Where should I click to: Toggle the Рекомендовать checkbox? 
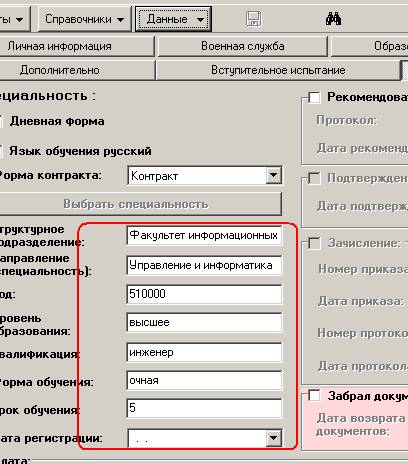coord(314,97)
